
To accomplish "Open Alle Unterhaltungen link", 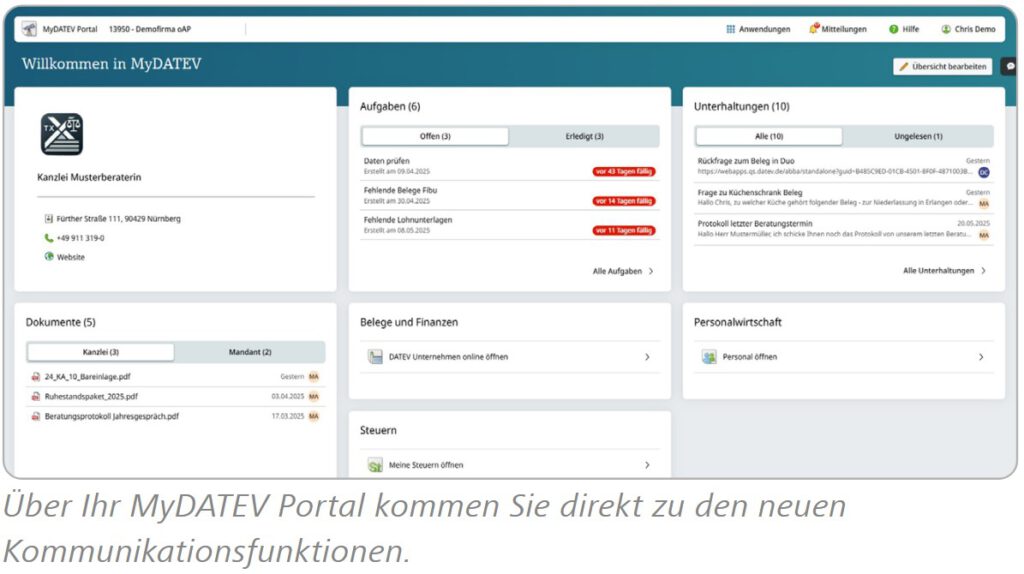I will click(x=938, y=271).
